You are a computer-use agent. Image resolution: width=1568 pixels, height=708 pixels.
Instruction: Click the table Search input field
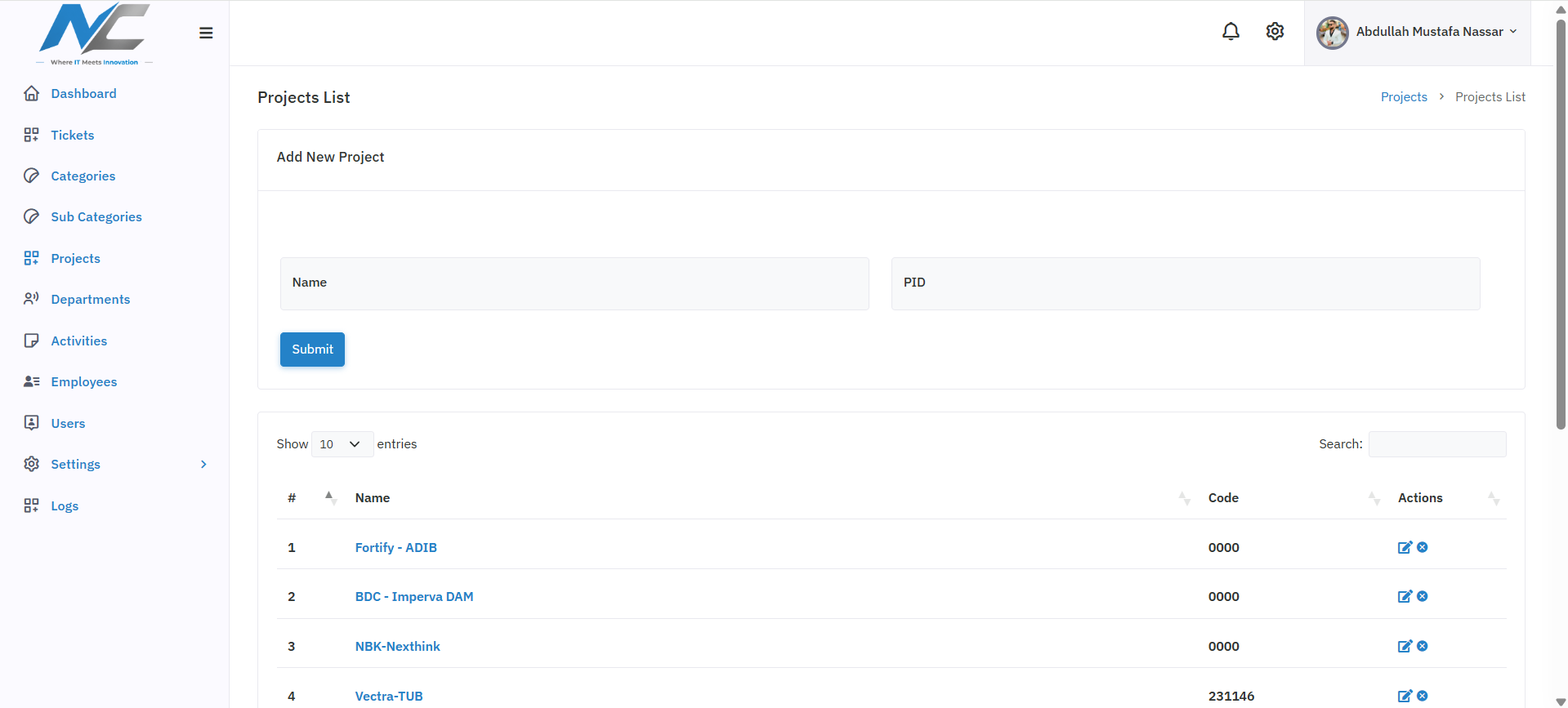coord(1437,444)
